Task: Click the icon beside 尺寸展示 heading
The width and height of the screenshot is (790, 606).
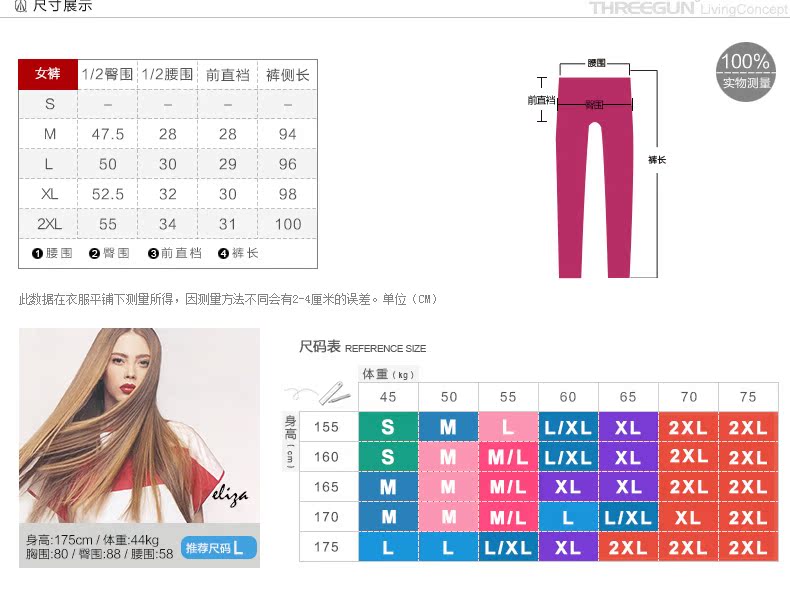Action: [x=21, y=6]
